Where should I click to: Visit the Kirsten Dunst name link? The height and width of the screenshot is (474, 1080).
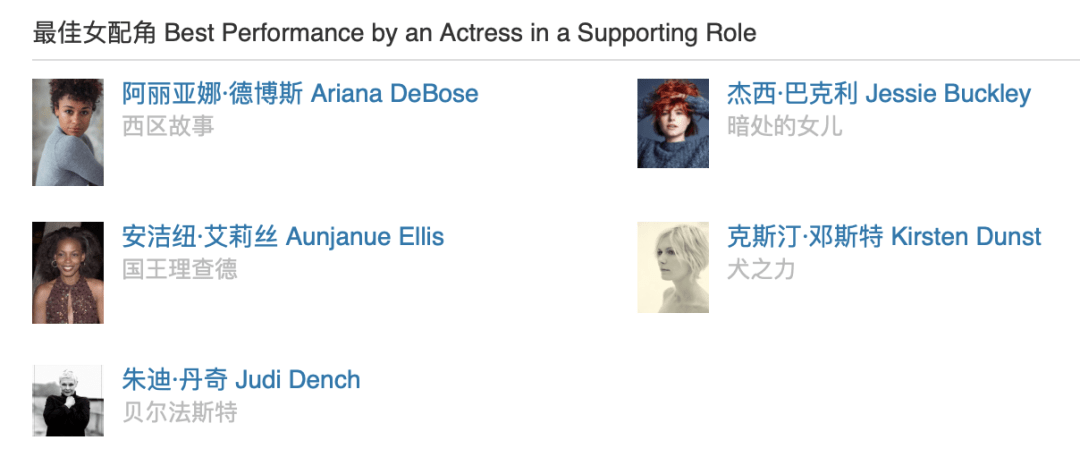[x=965, y=237]
